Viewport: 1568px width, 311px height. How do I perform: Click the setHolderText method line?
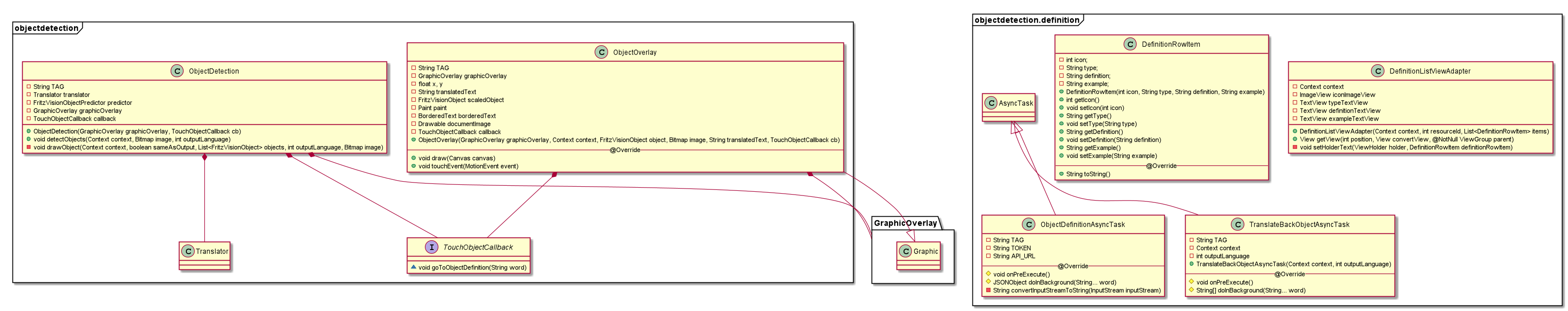1406,147
